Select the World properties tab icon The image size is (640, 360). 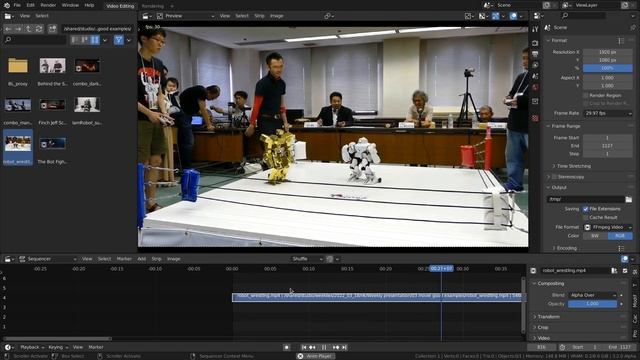[535, 87]
